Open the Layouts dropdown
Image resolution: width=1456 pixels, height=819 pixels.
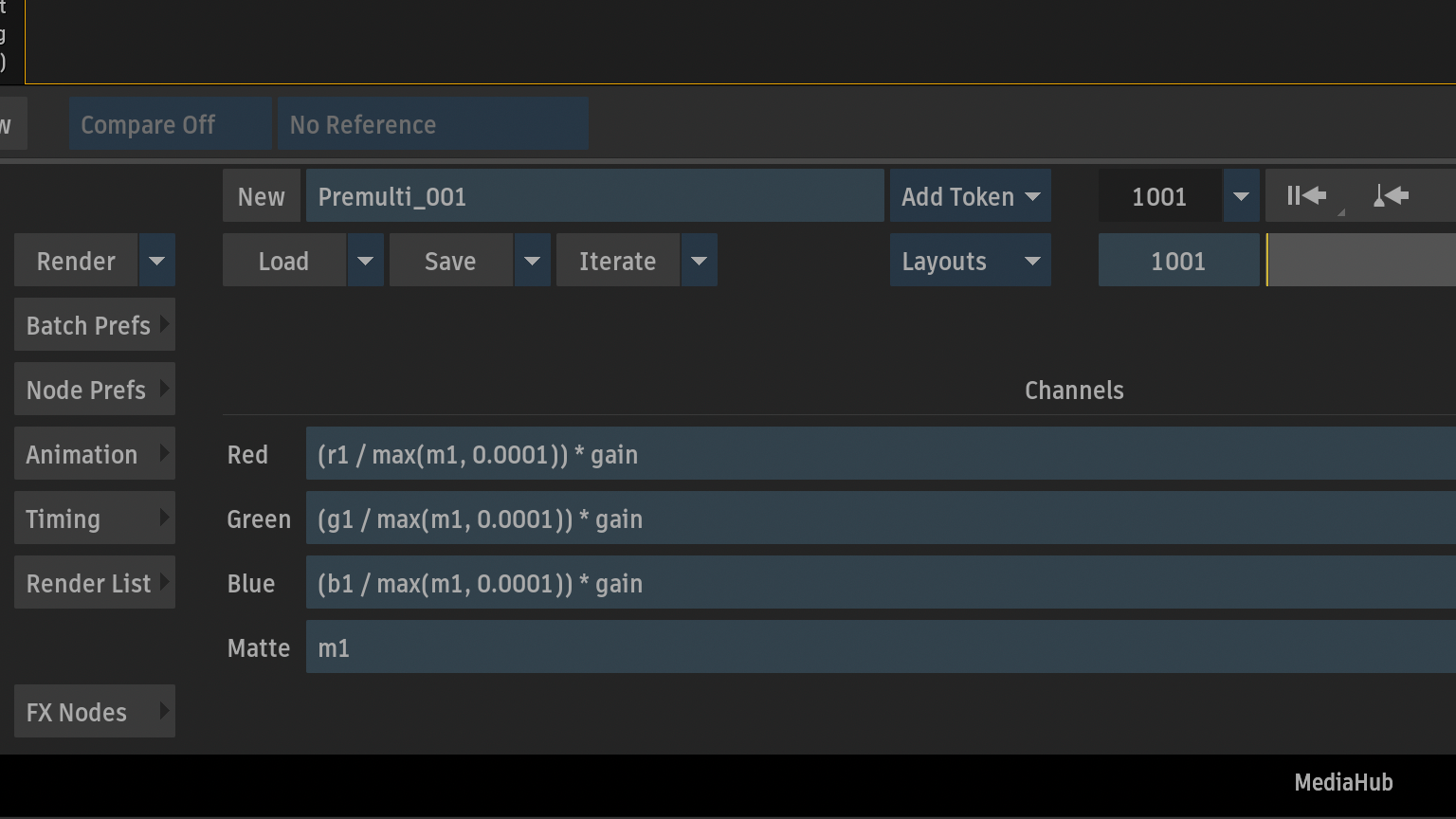971,261
